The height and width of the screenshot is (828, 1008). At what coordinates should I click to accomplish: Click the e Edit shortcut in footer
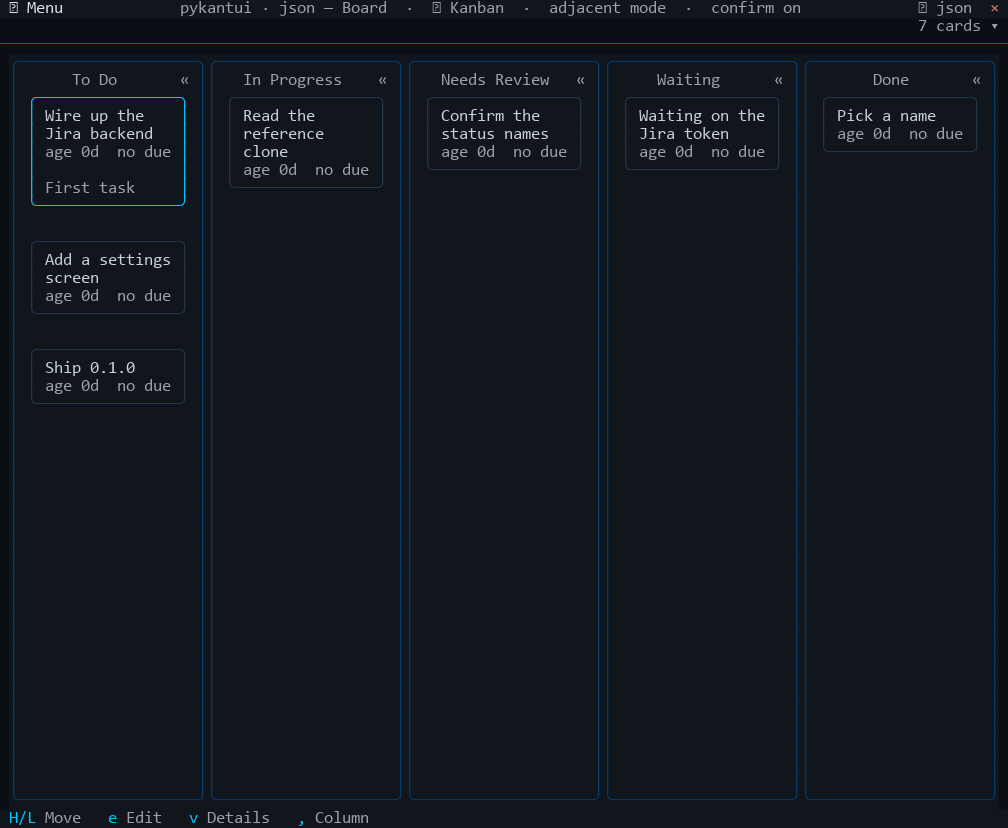click(135, 818)
